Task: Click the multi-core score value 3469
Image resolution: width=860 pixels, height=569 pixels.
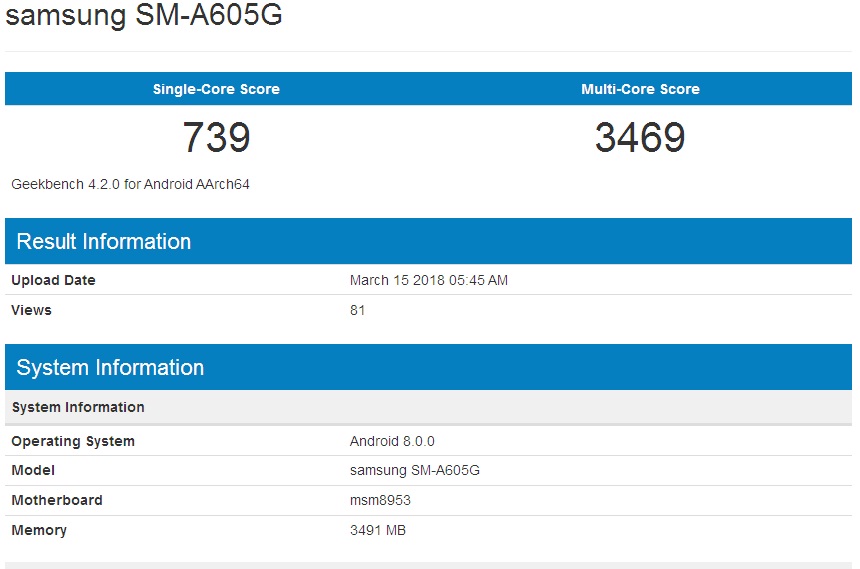Action: pos(640,138)
